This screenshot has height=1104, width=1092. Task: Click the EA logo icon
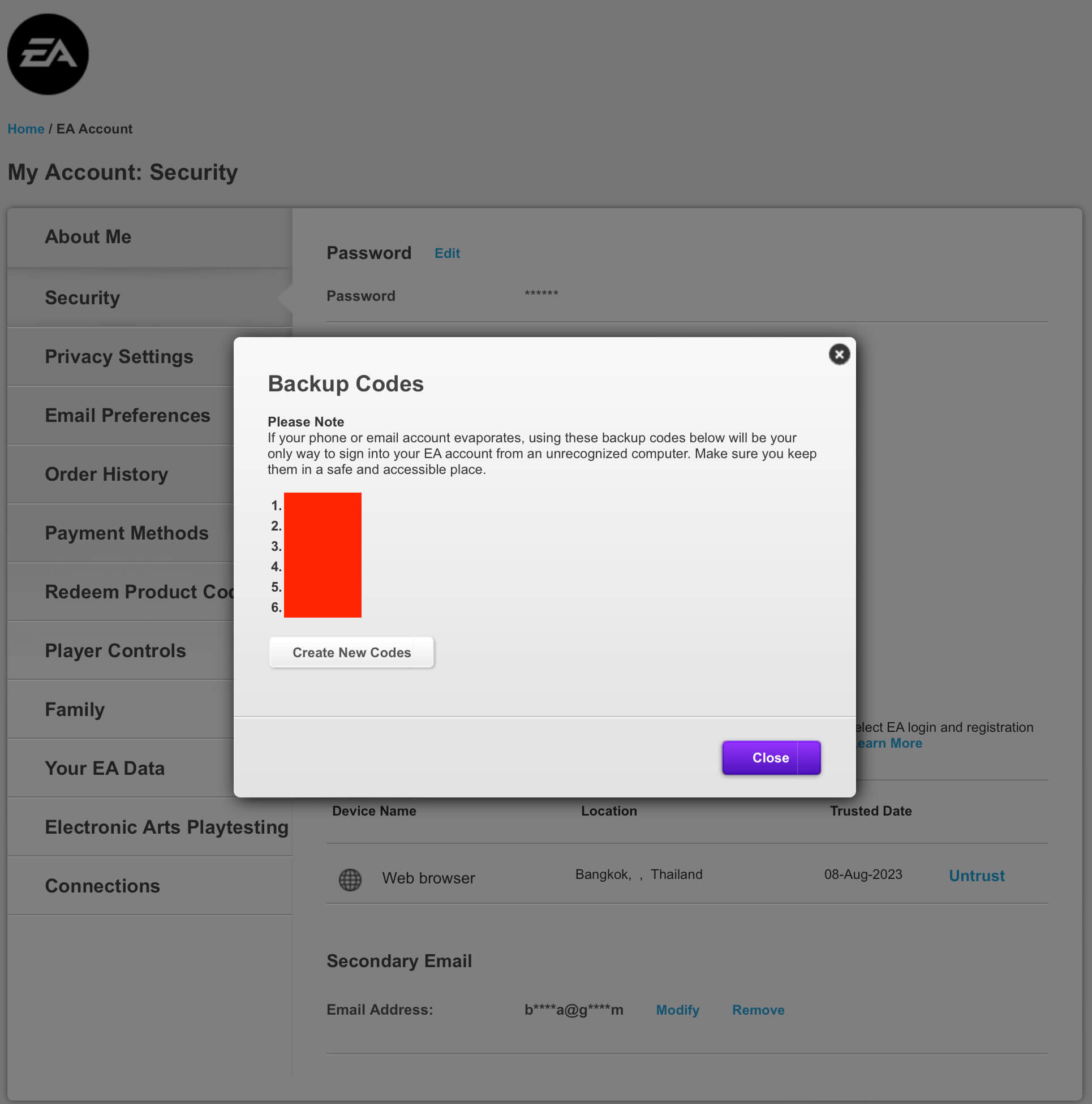pos(48,53)
